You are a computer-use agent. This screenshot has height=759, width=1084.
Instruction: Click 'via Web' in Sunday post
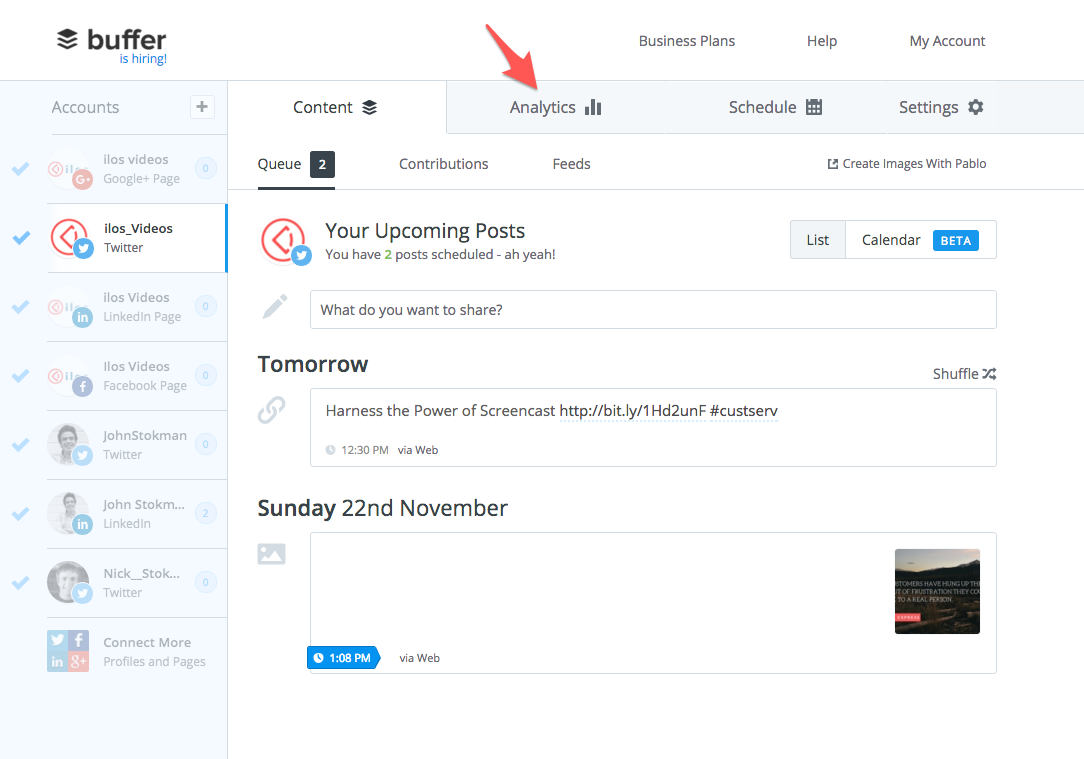click(420, 658)
